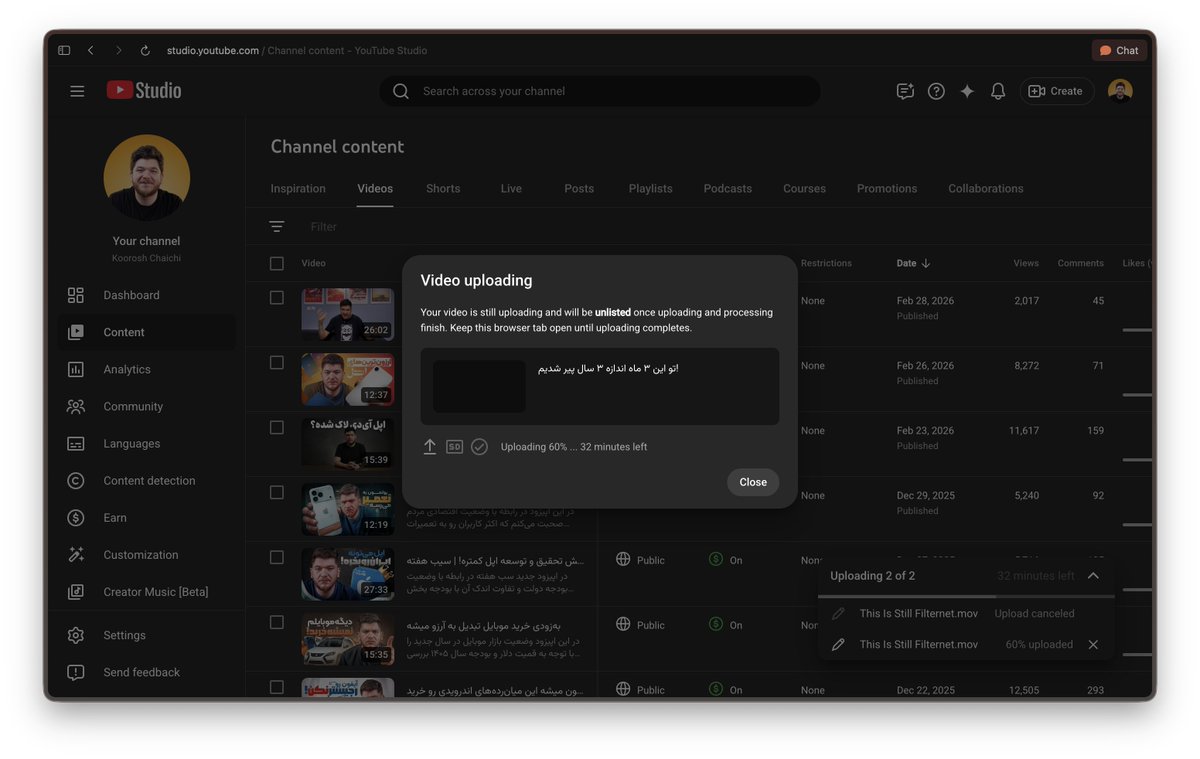Open Settings in the sidebar
The height and width of the screenshot is (759, 1200).
(146, 635)
